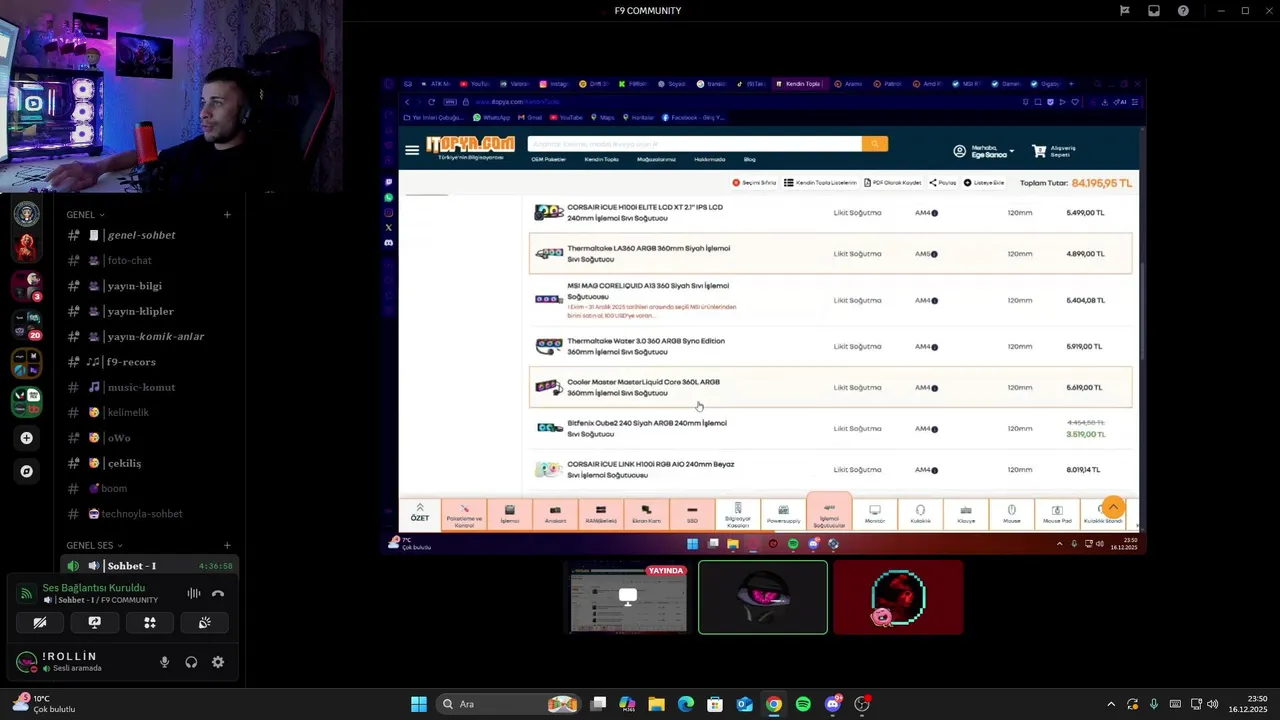
Task: Toggle camera in voice panel
Action: [40, 622]
